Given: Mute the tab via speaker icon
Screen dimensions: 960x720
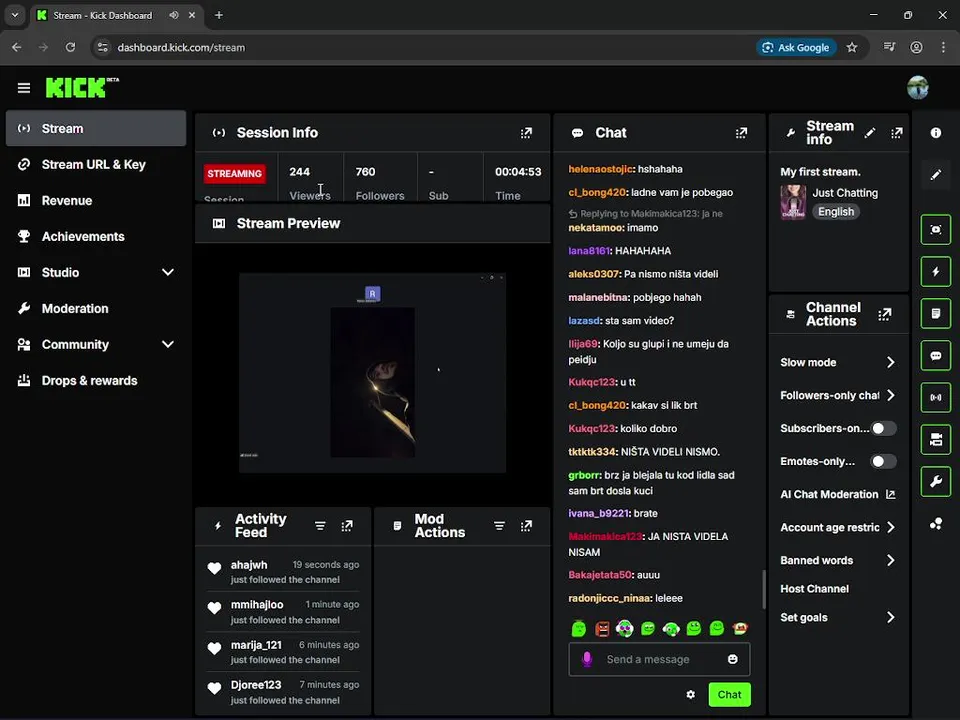Looking at the screenshot, I should click(173, 15).
